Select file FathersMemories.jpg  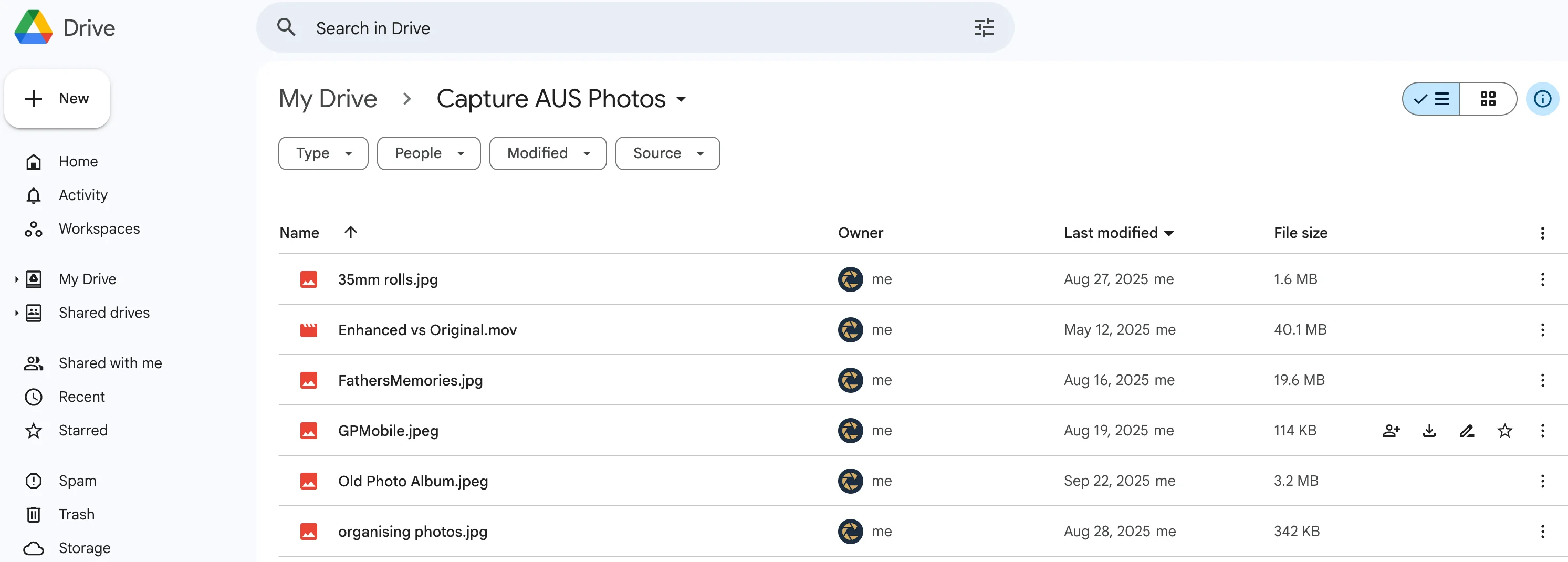pos(410,380)
